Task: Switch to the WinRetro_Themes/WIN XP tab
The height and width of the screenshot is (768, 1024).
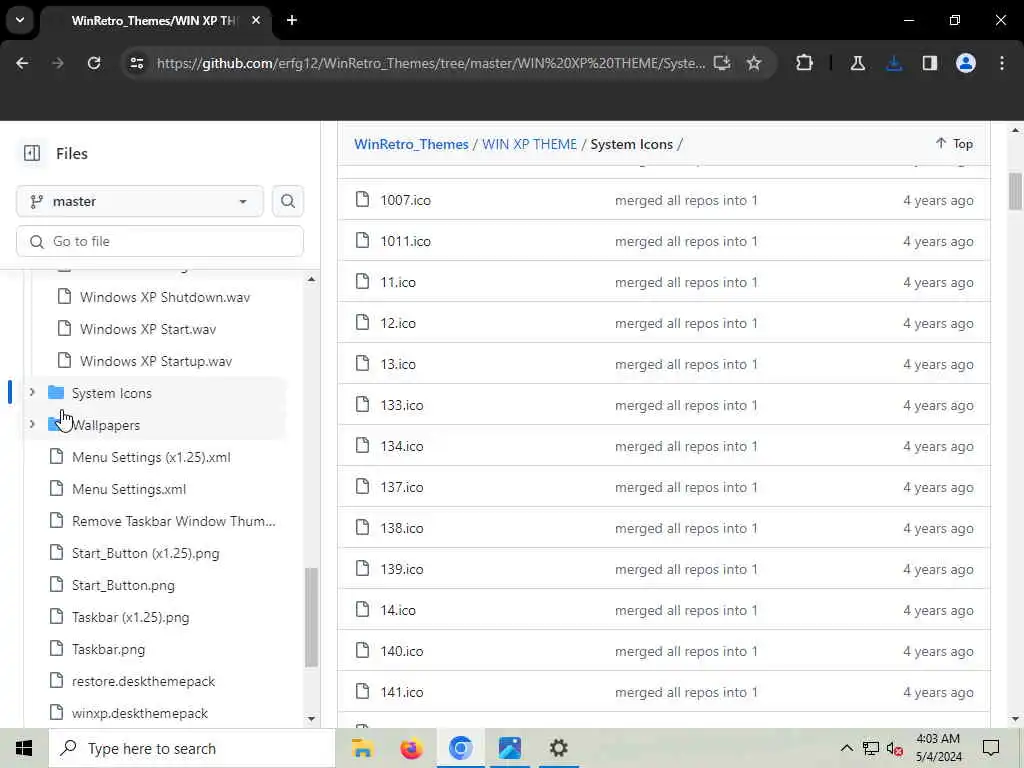Action: click(x=153, y=21)
